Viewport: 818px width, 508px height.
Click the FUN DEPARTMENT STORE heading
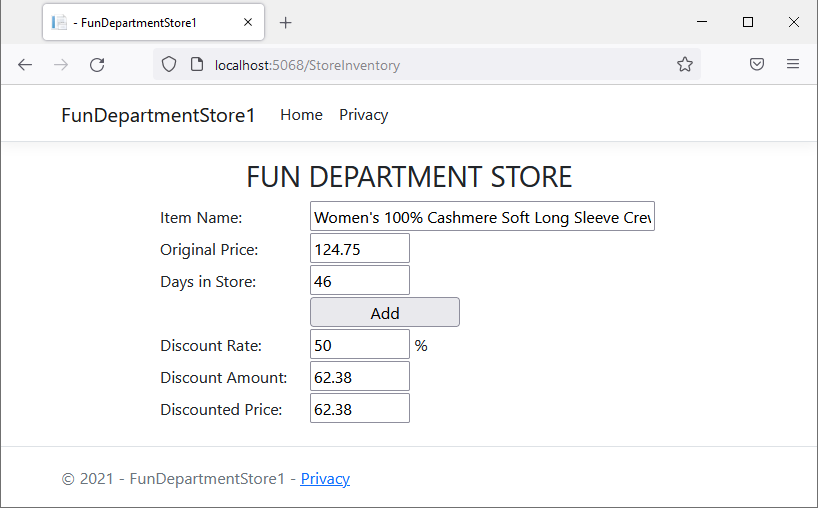coord(409,177)
